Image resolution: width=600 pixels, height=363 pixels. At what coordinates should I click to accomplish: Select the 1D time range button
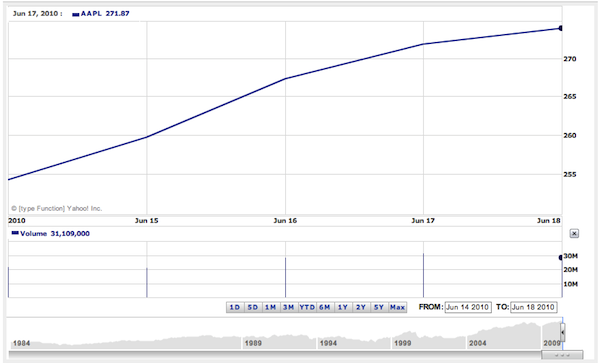(x=235, y=307)
